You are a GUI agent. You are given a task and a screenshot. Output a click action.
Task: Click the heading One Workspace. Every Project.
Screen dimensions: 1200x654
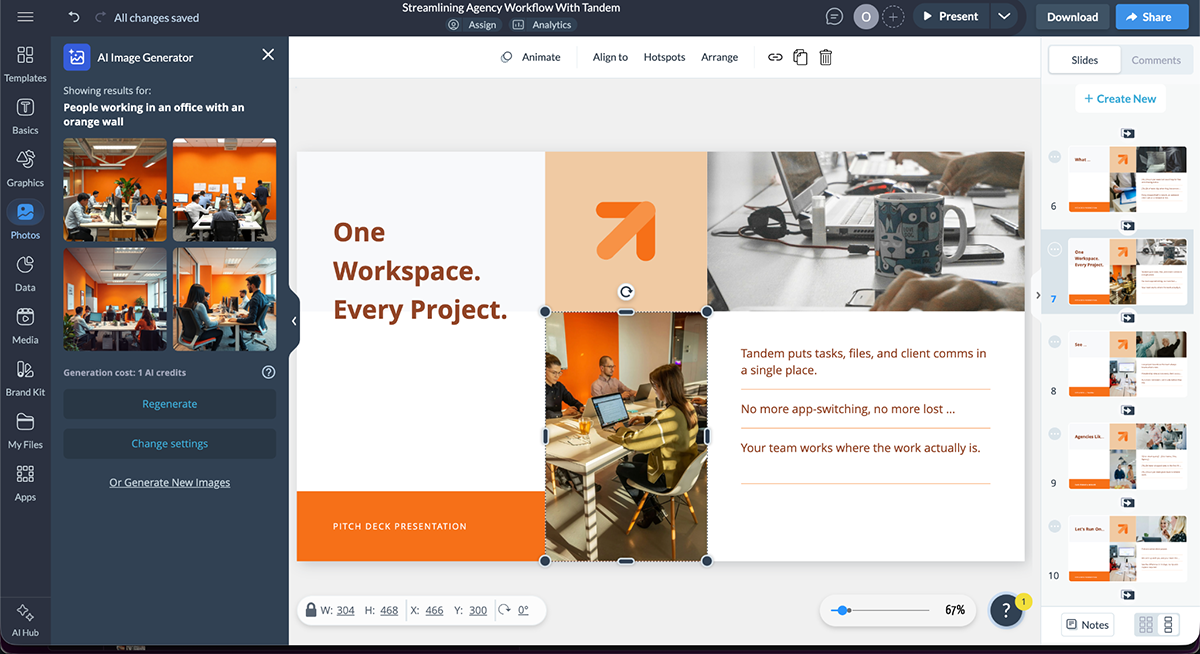point(420,271)
